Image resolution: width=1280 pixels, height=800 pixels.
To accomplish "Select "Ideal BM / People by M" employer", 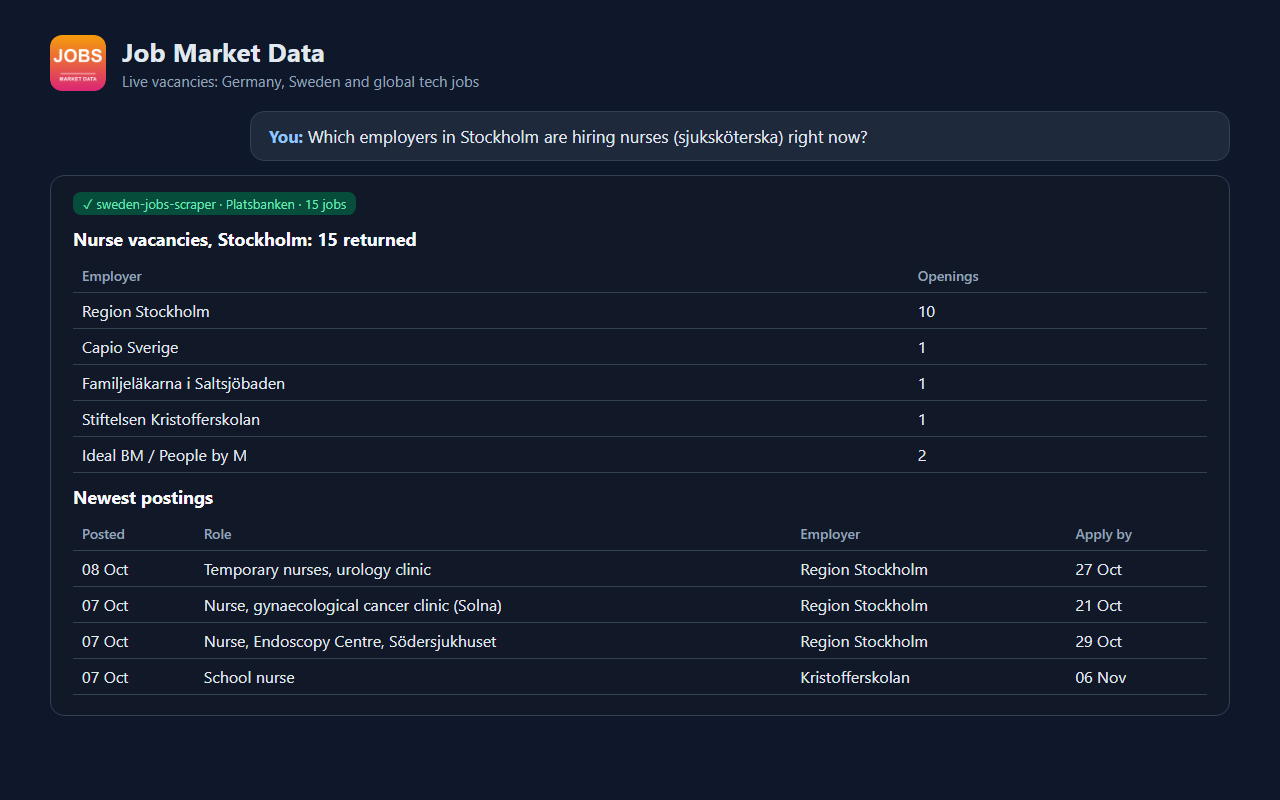I will point(164,455).
